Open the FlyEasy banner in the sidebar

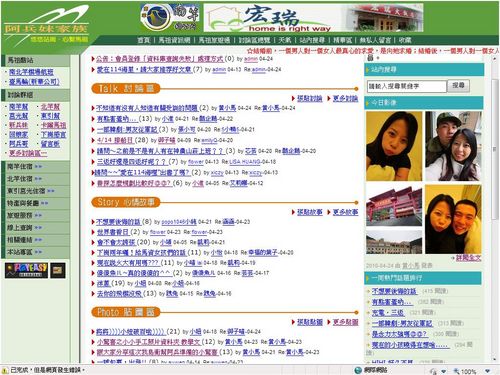click(x=26, y=270)
